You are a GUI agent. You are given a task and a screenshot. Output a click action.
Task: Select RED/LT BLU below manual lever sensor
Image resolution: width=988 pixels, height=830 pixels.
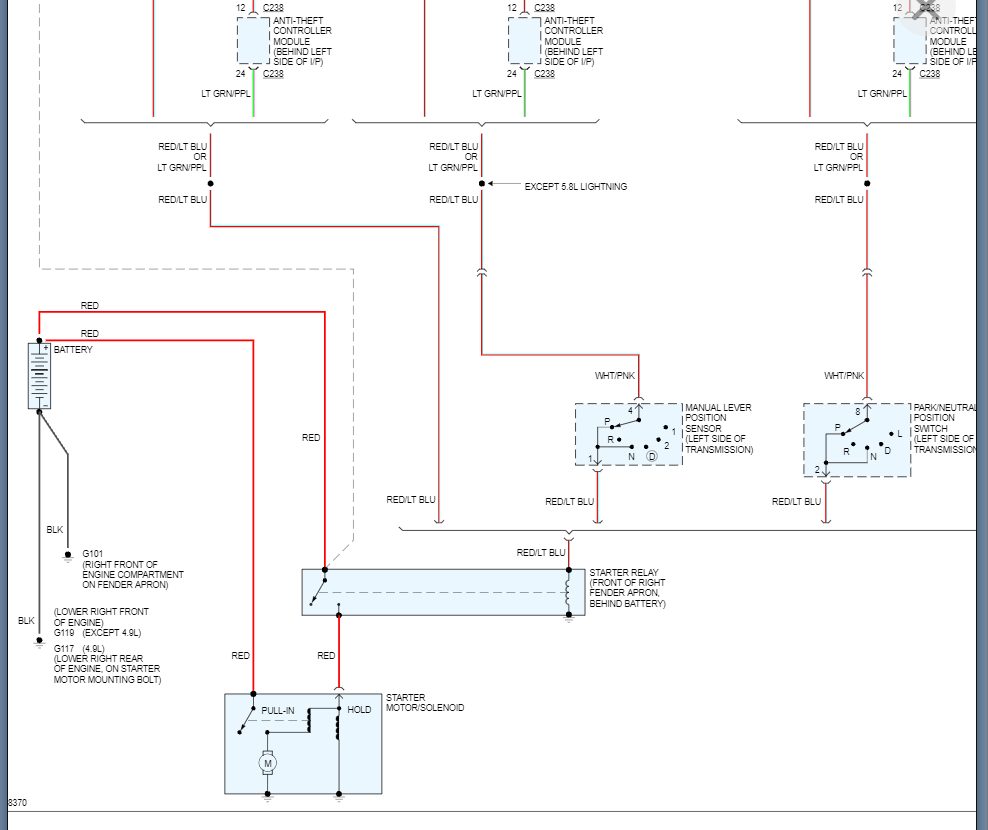pyautogui.click(x=570, y=502)
